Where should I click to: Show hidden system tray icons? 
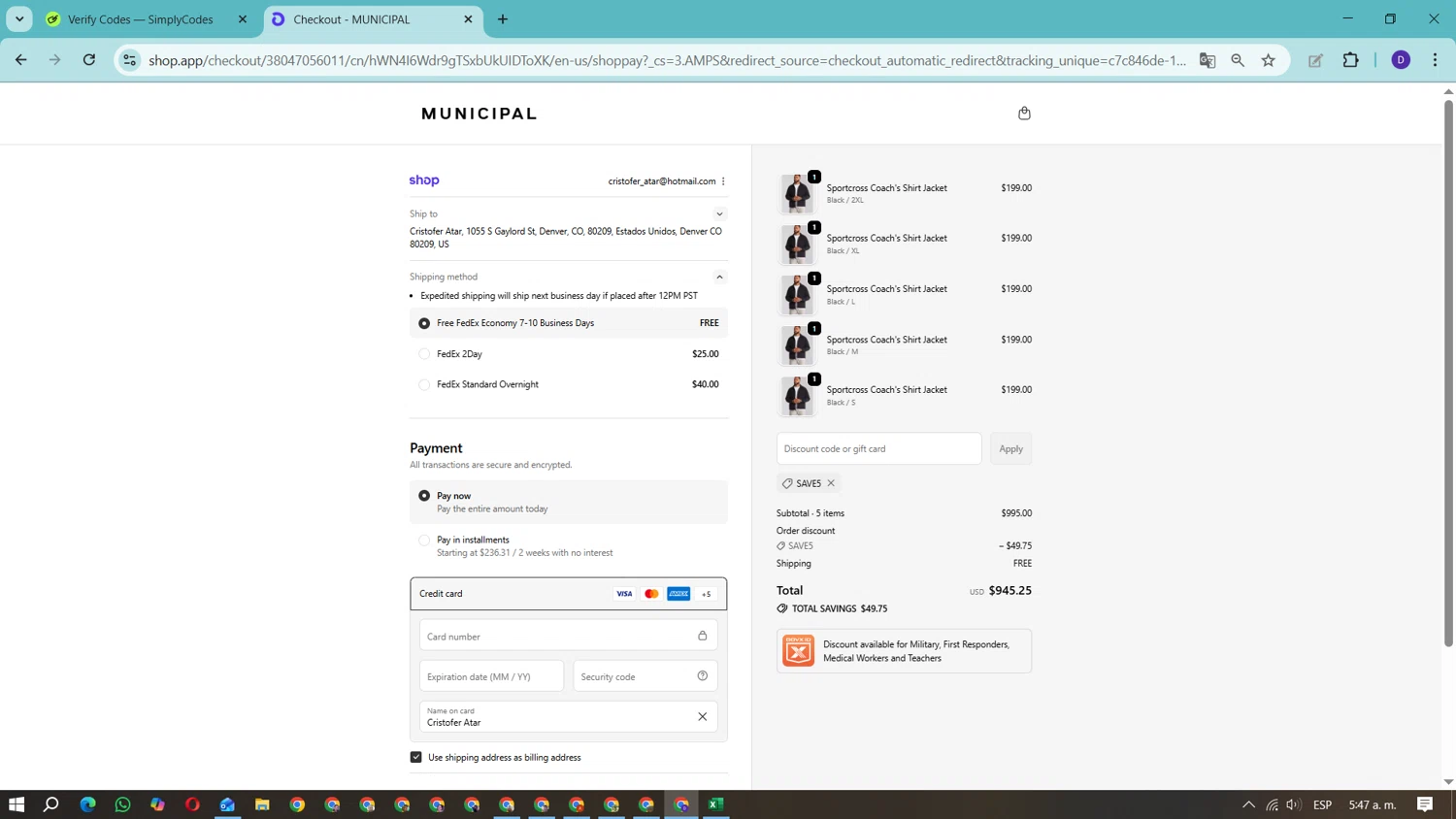coord(1248,804)
